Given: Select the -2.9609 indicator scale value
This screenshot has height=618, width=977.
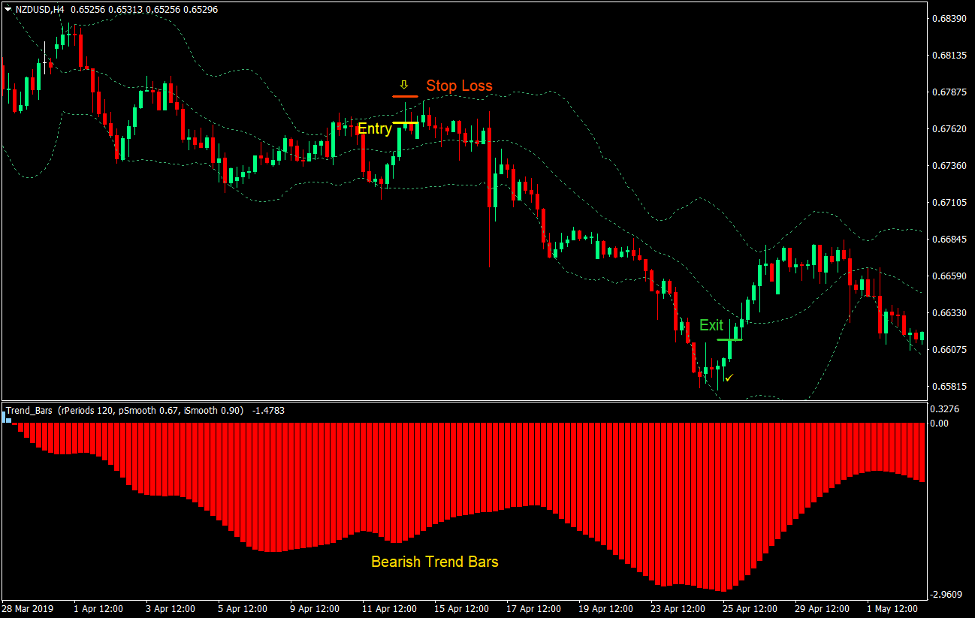Looking at the screenshot, I should 945,594.
